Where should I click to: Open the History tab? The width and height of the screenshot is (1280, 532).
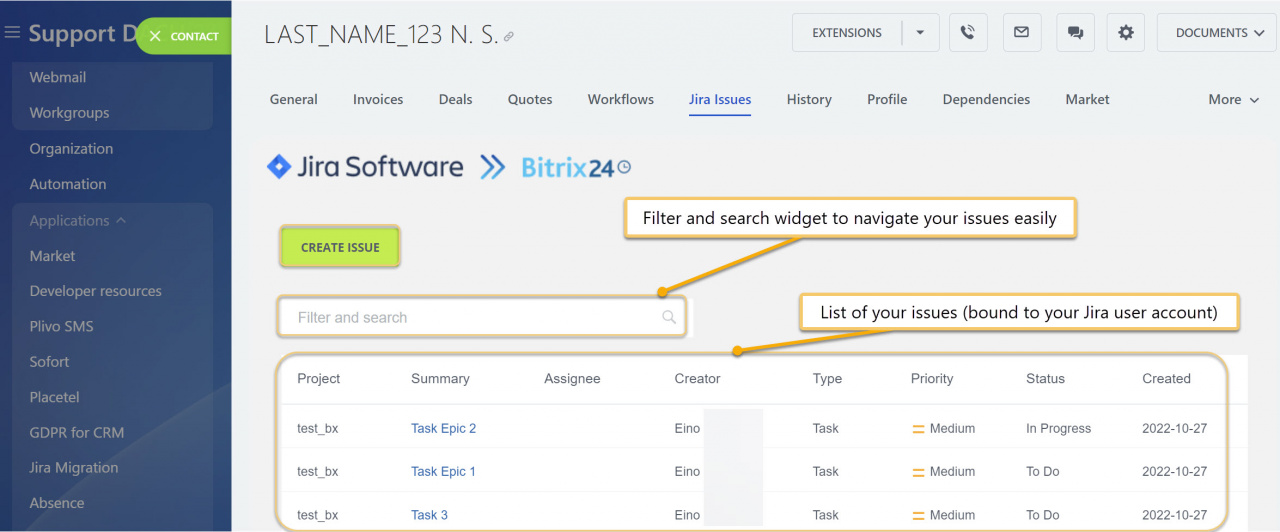pos(809,99)
